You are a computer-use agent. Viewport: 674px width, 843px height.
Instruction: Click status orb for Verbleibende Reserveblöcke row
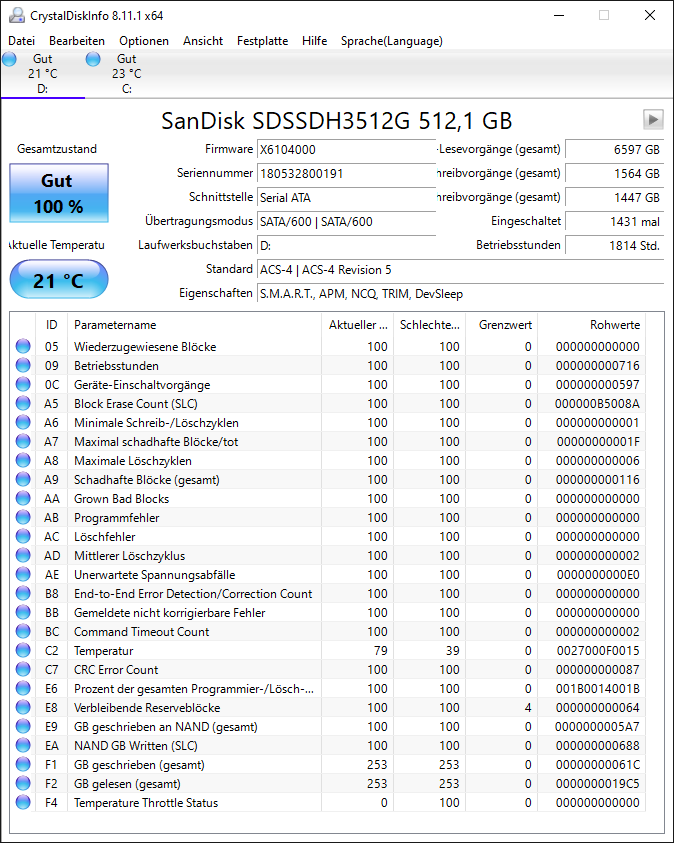(23, 708)
